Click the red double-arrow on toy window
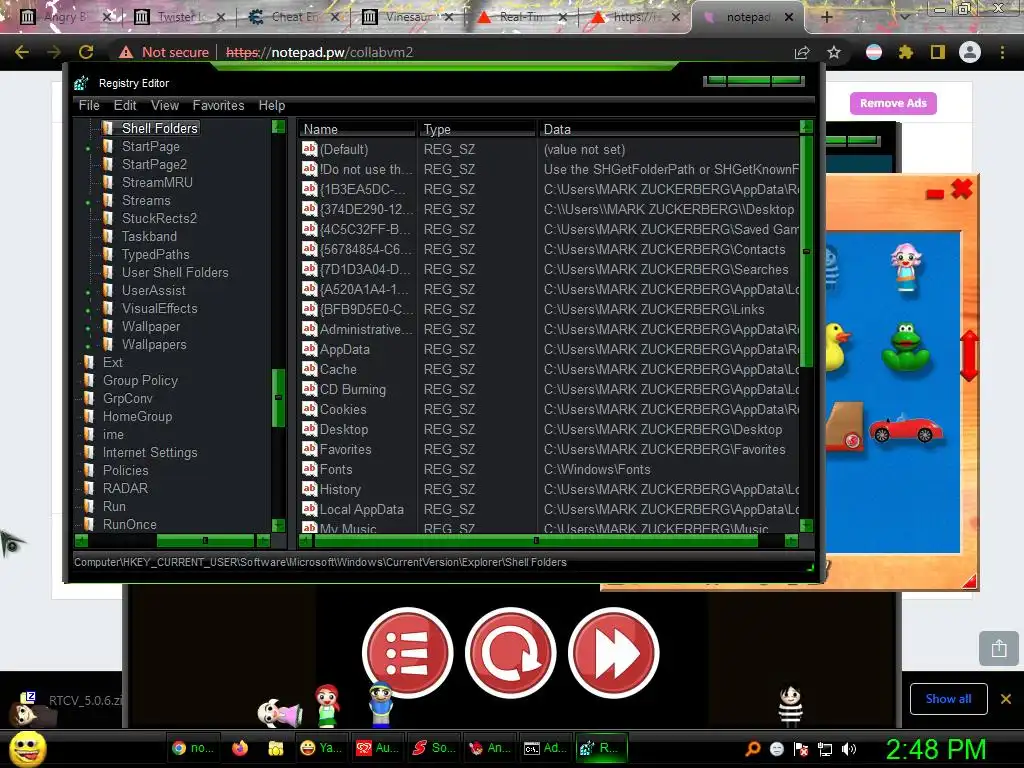This screenshot has height=768, width=1024. [x=969, y=355]
